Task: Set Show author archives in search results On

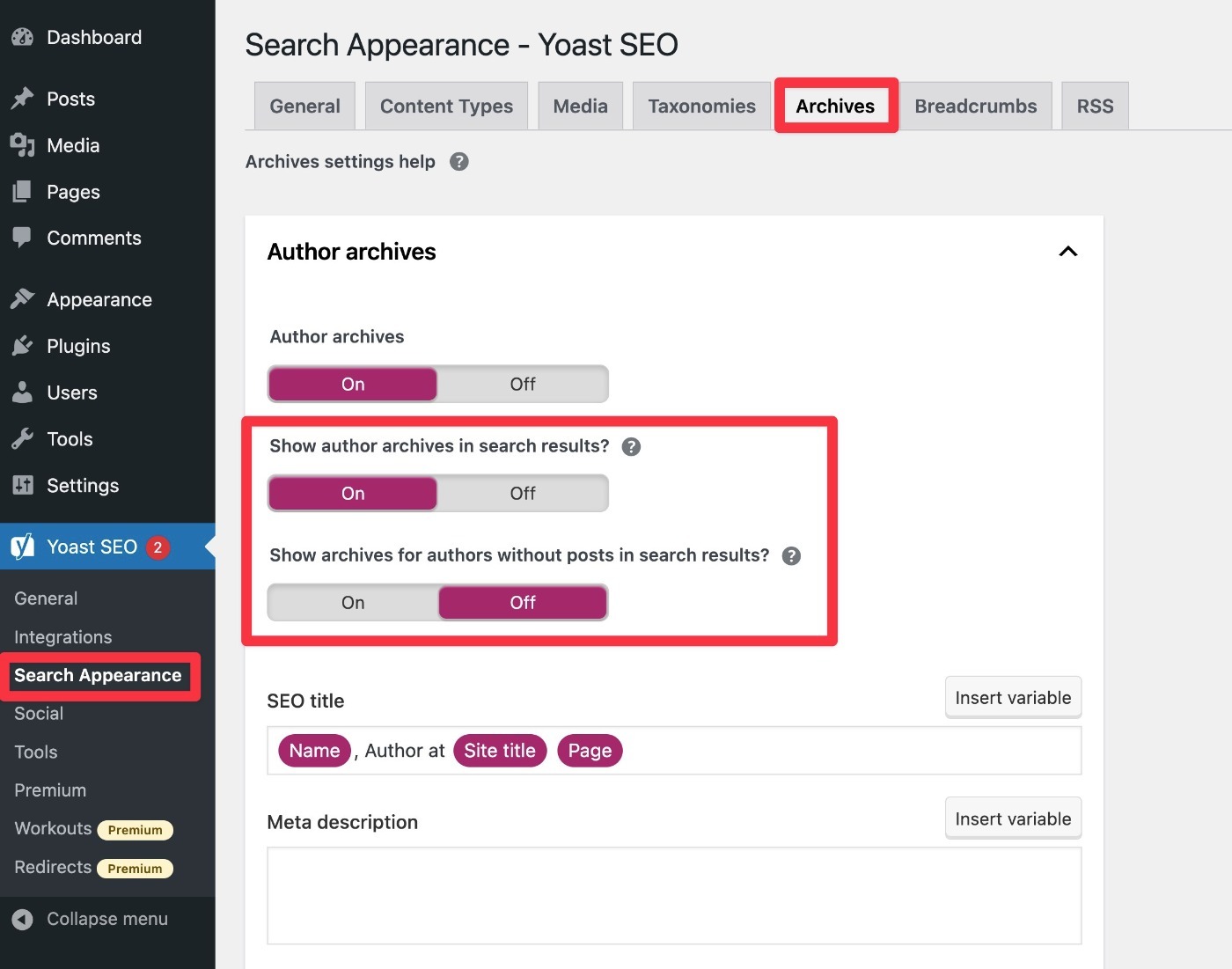Action: tap(353, 493)
